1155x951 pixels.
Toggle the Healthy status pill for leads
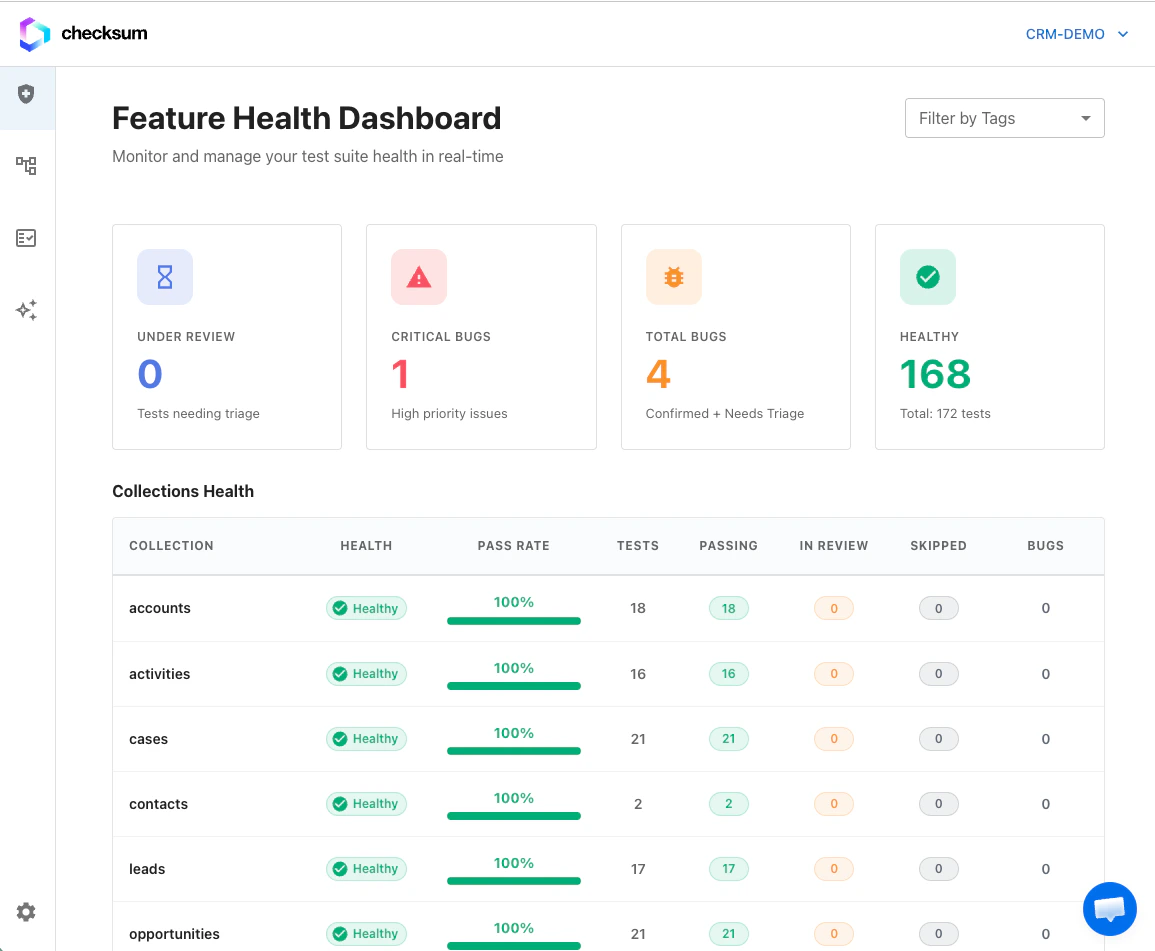pos(366,868)
